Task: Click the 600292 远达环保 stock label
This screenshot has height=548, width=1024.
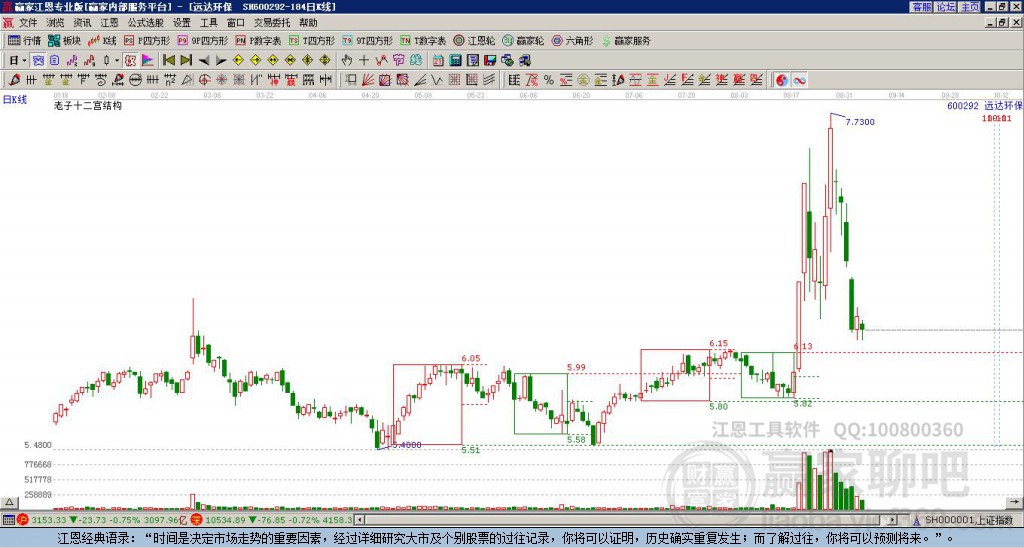Action: click(985, 105)
